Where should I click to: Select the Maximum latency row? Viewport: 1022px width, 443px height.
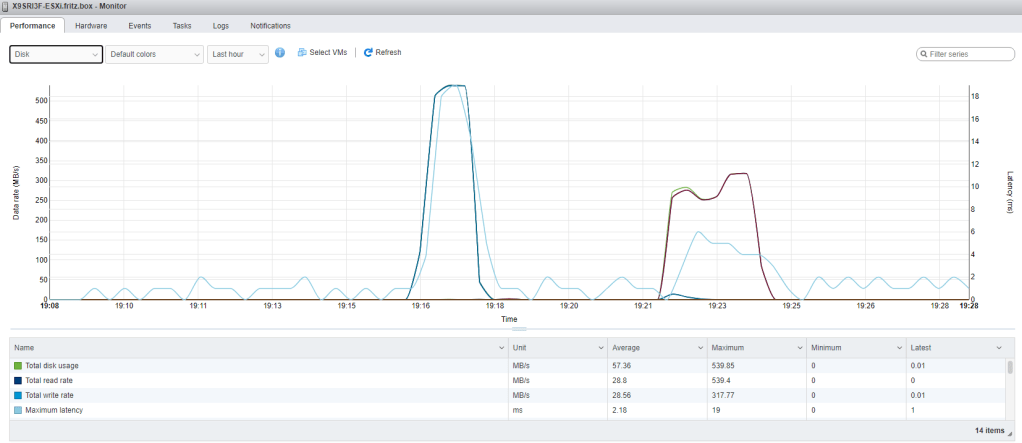tap(507, 410)
